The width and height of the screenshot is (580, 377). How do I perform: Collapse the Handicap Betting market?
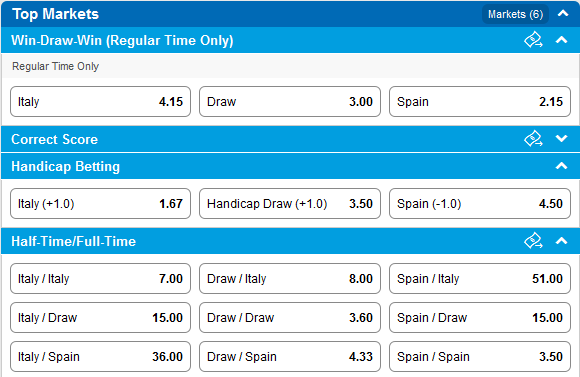(561, 166)
